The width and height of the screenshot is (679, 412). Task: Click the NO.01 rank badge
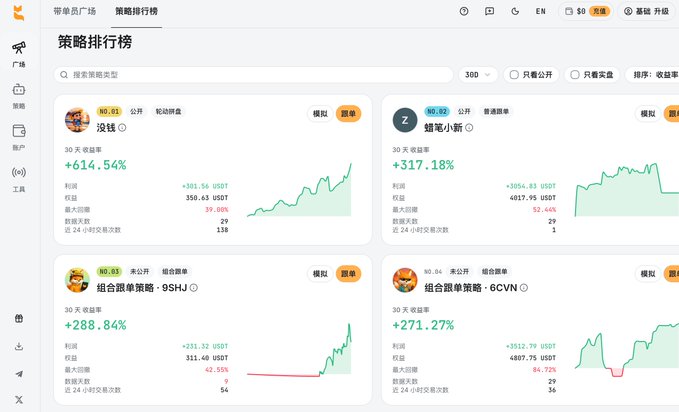pos(109,112)
